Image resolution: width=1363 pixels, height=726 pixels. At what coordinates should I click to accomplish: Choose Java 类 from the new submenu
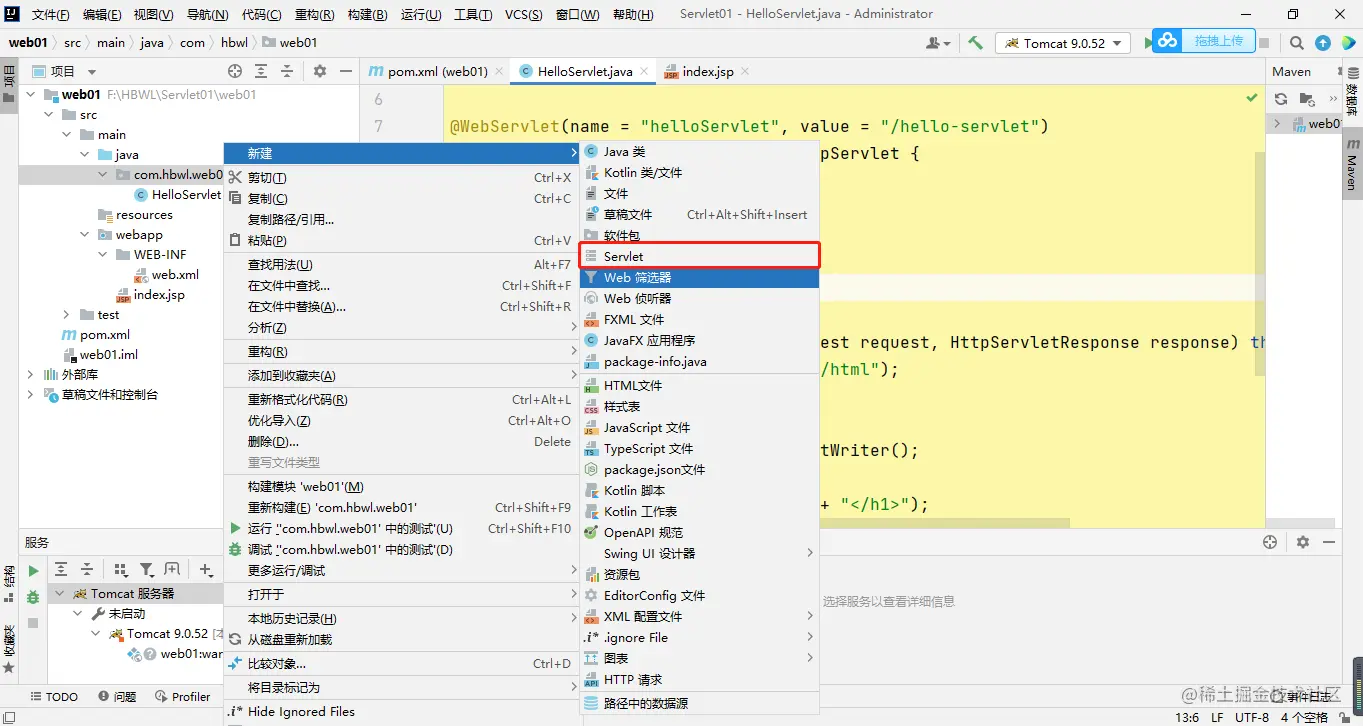click(x=699, y=151)
